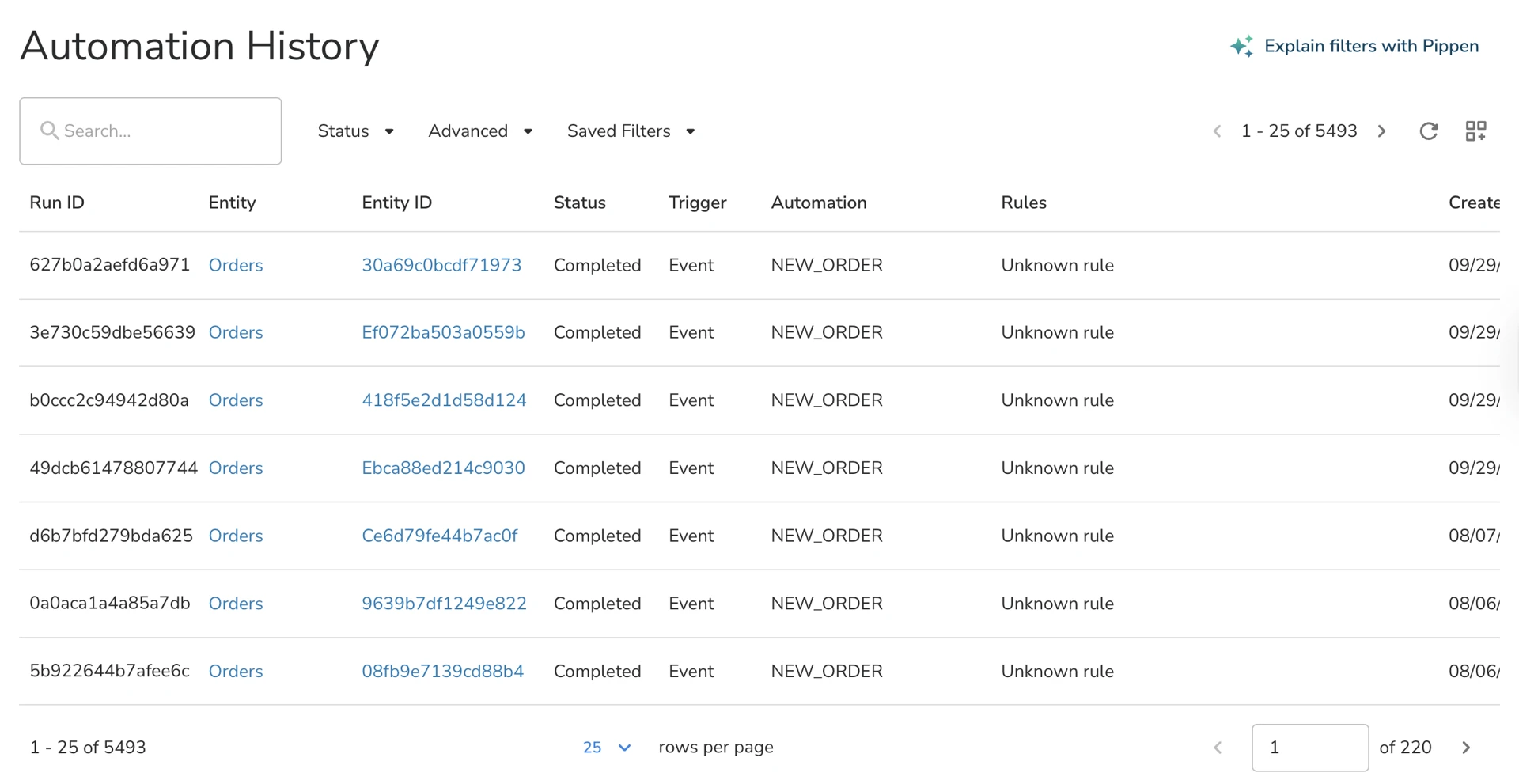Expand the Status filter dropdown

tap(356, 131)
